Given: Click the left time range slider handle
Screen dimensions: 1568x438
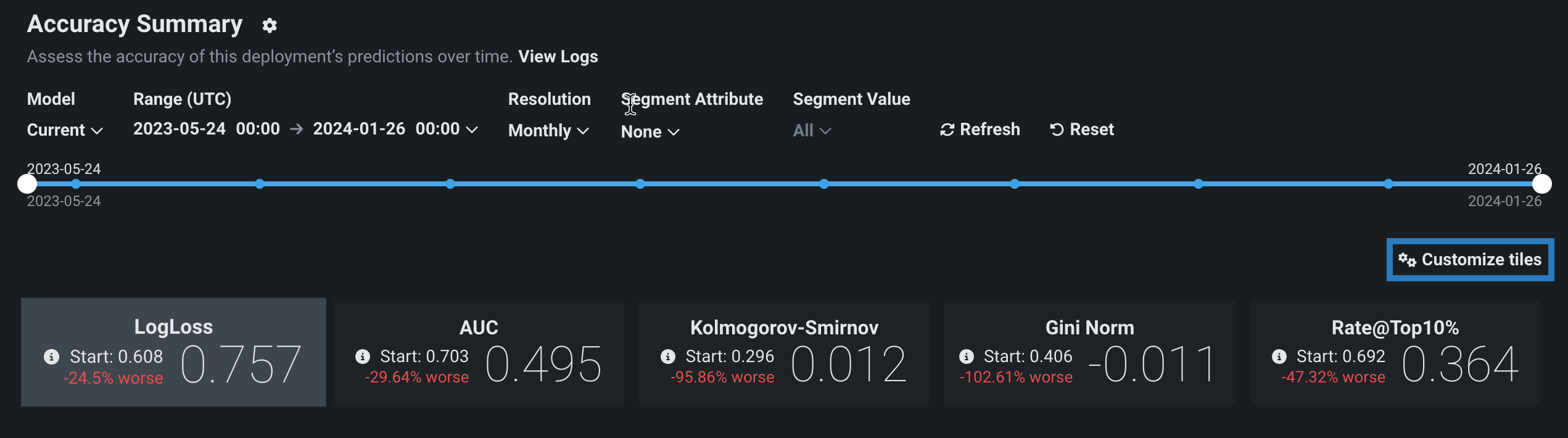Looking at the screenshot, I should pos(27,184).
